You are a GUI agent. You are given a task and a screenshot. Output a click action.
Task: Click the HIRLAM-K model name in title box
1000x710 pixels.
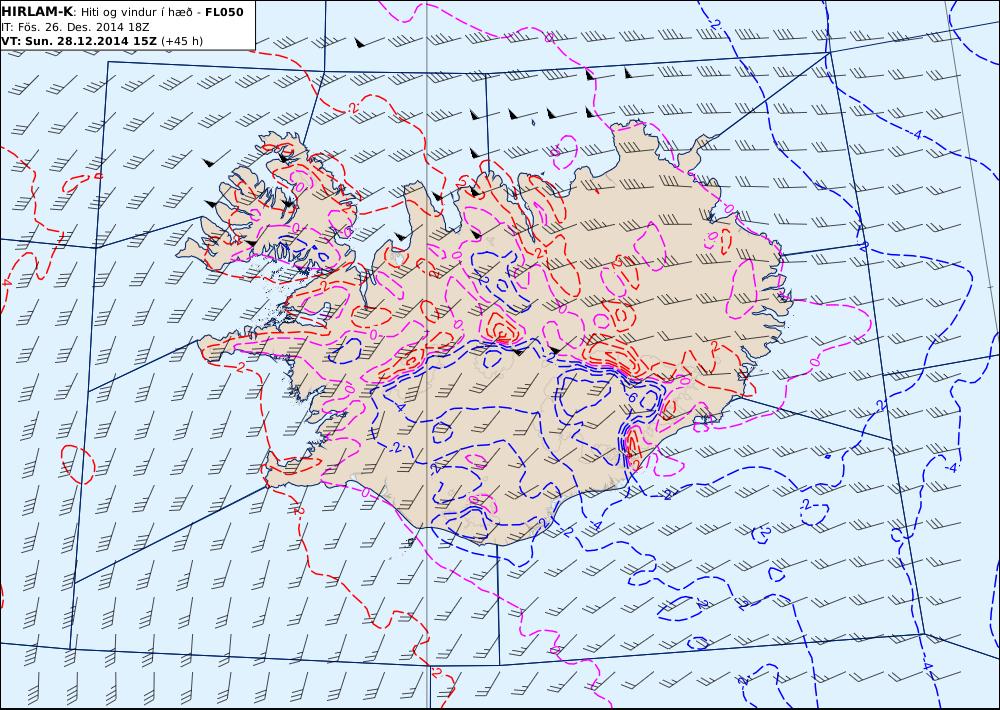(37, 12)
